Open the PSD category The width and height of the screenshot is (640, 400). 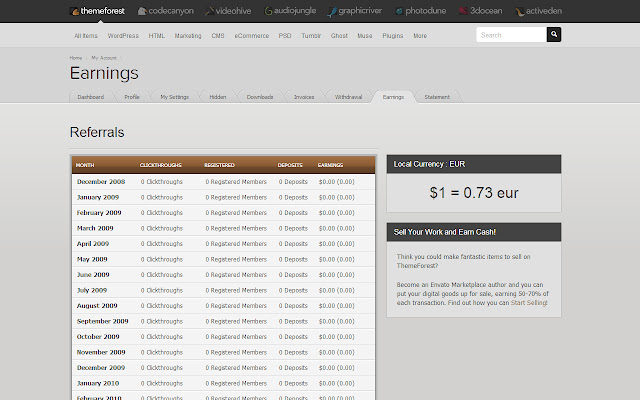[x=285, y=36]
